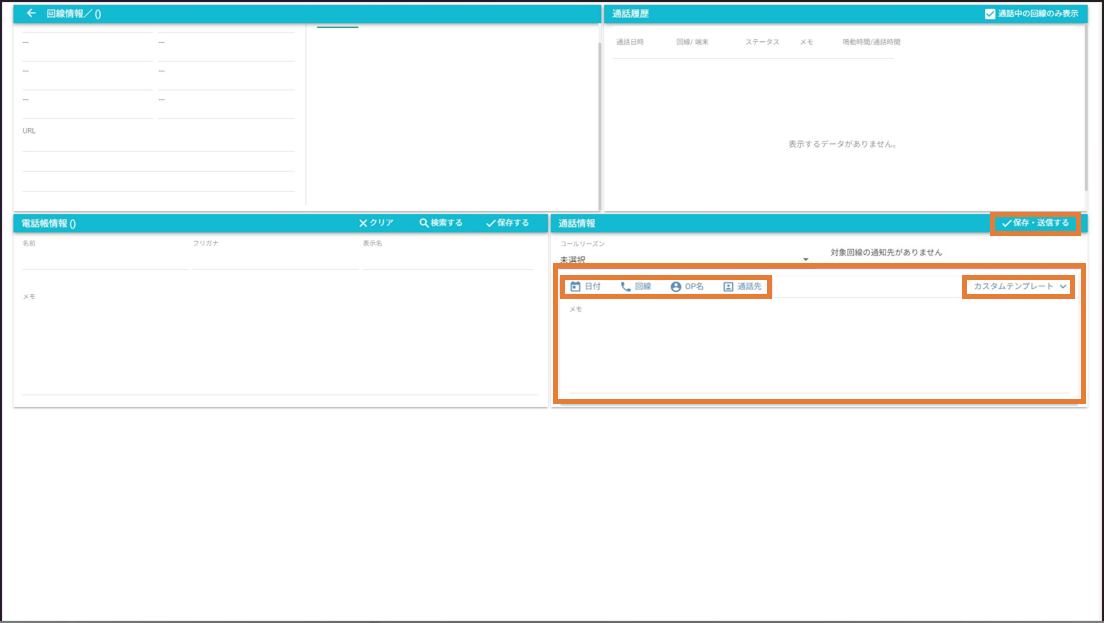Click the 名前 field in 電話帳情報

pos(105,261)
